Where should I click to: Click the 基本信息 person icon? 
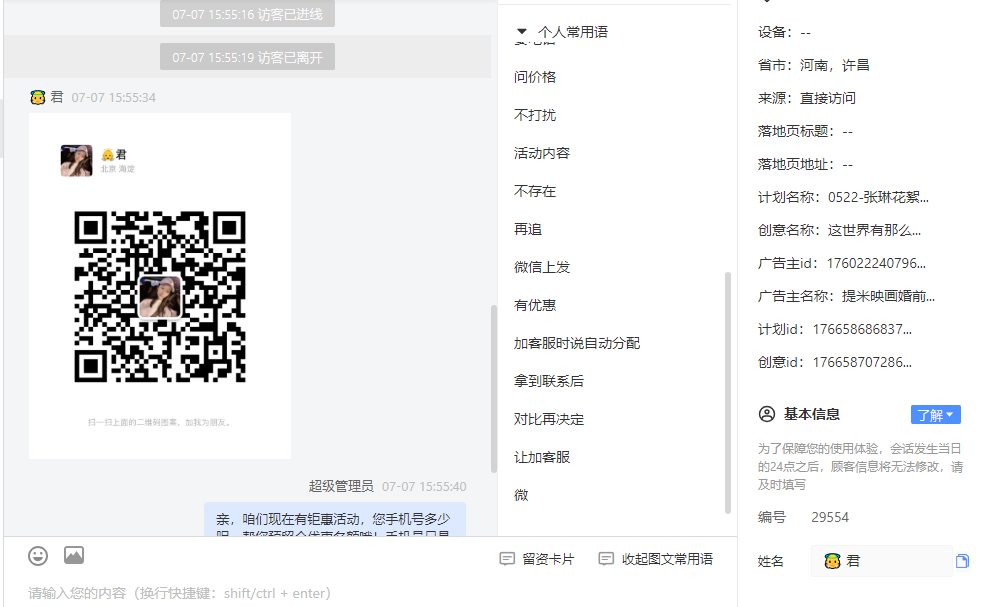click(x=767, y=414)
